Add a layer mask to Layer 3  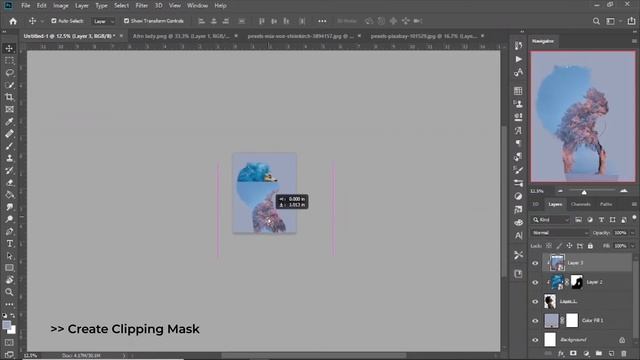pyautogui.click(x=573, y=353)
